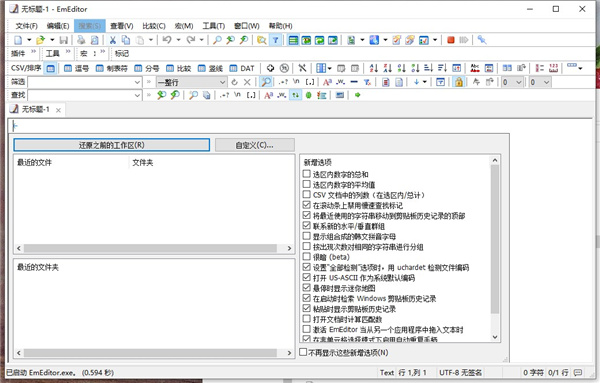Open the 查看(V) menu
The width and height of the screenshot is (600, 383).
(x=122, y=26)
